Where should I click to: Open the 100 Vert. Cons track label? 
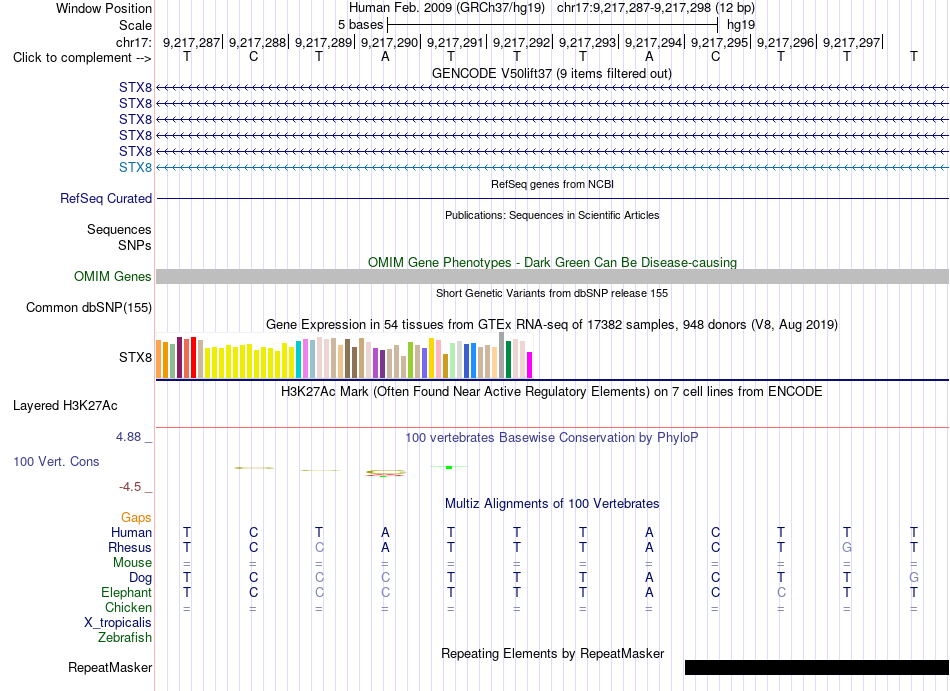(56, 461)
